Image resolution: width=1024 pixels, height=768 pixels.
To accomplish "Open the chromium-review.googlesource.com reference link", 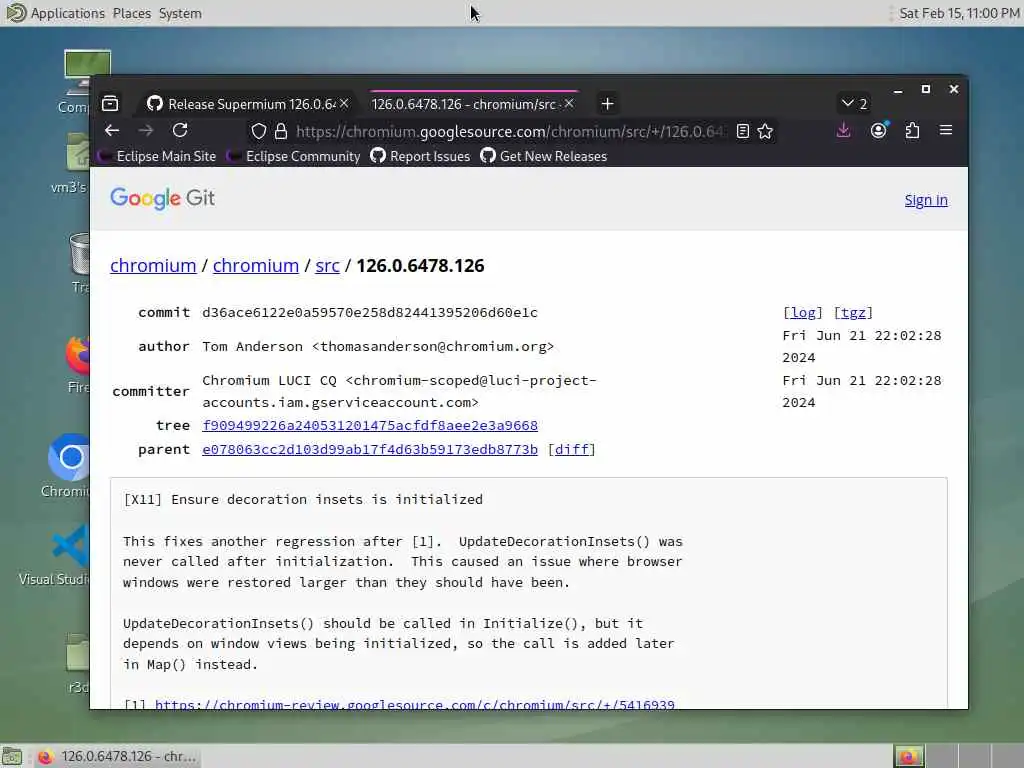I will tap(415, 704).
